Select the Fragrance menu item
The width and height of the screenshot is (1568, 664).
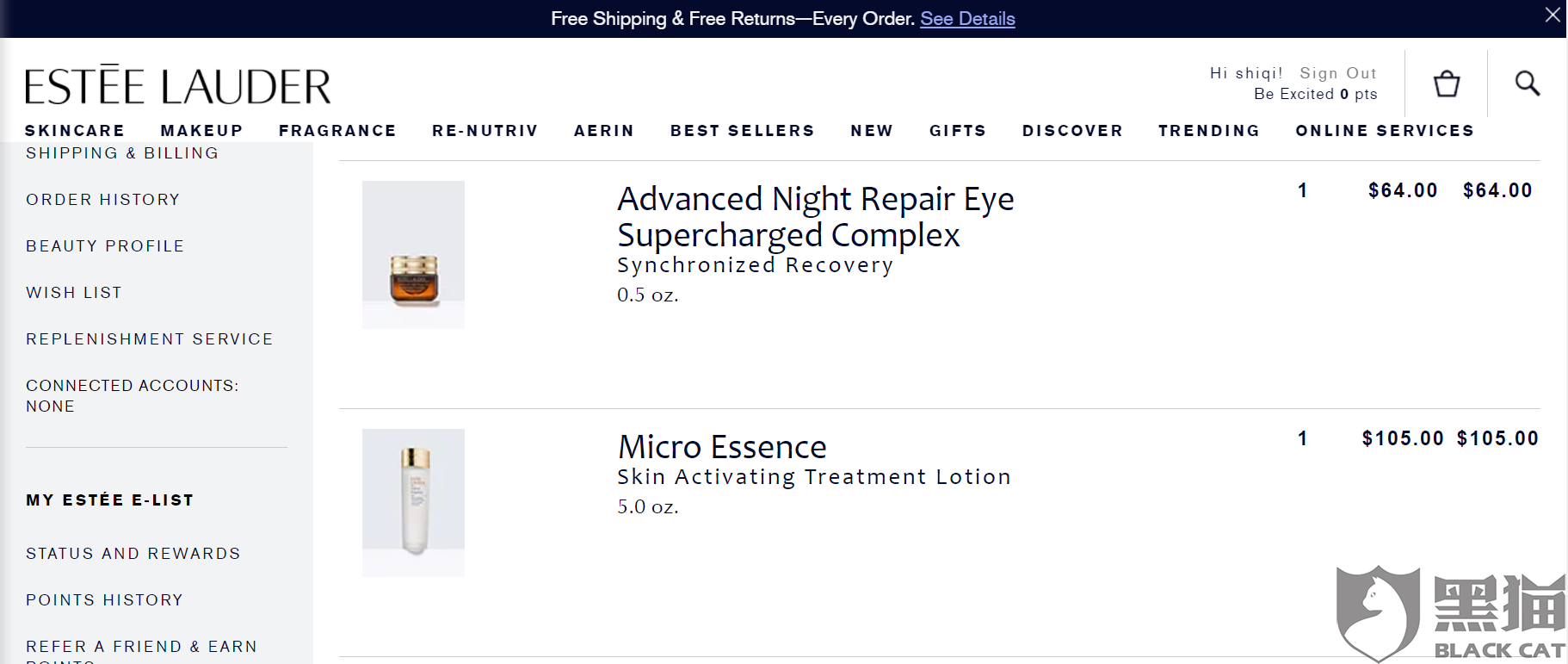tap(337, 131)
